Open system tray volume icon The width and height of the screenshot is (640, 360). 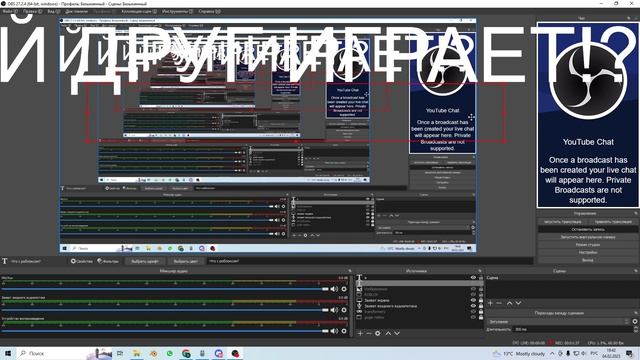[583, 353]
